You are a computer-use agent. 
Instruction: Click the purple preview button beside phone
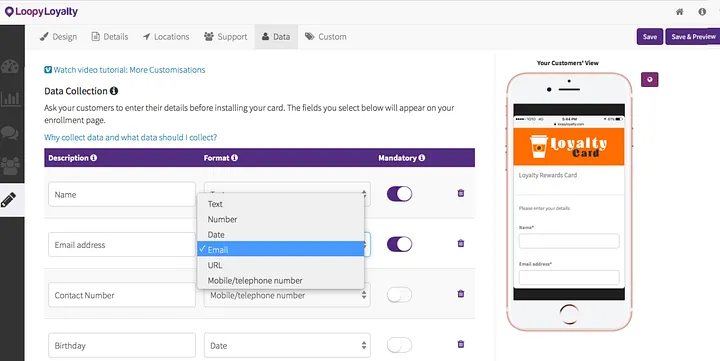point(650,79)
